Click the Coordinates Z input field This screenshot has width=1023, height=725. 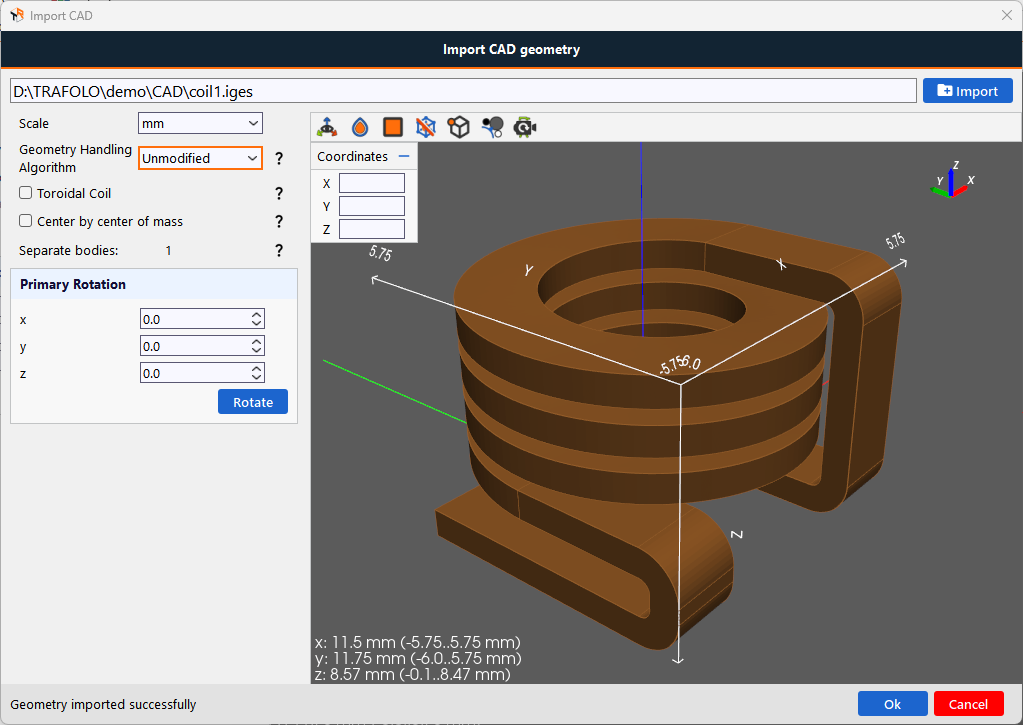[x=372, y=229]
